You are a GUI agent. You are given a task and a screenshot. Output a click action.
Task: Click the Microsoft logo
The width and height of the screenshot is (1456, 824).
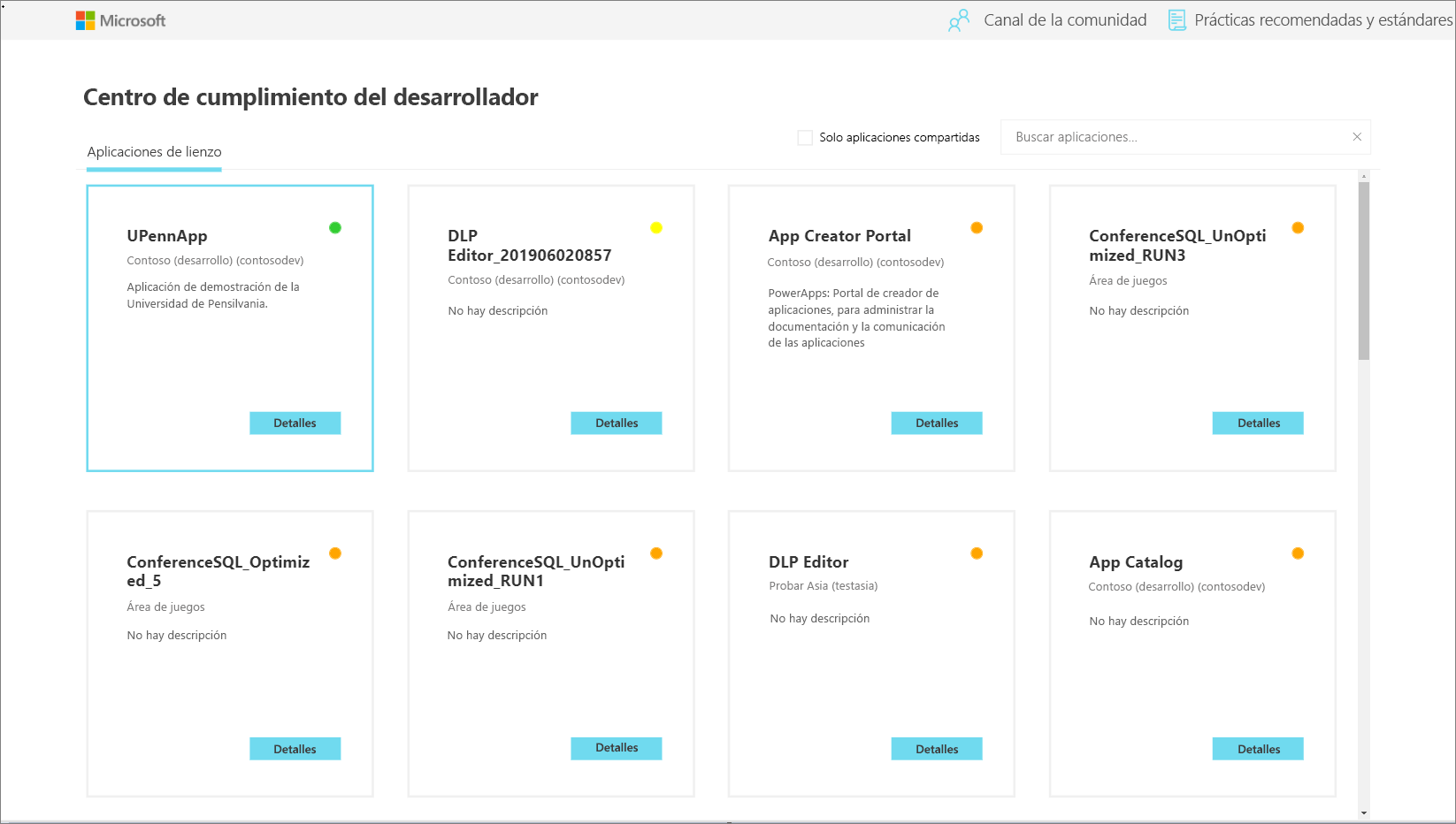click(x=120, y=20)
